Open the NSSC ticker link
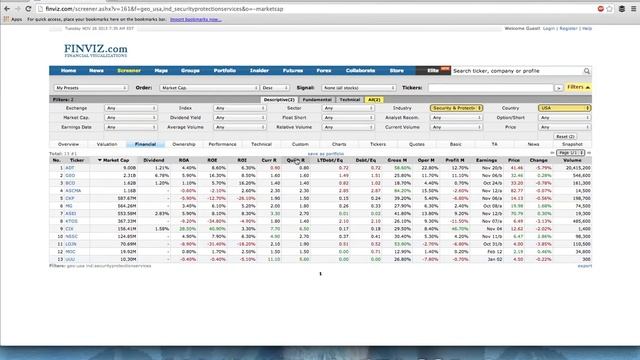The image size is (640, 360). click(x=71, y=236)
